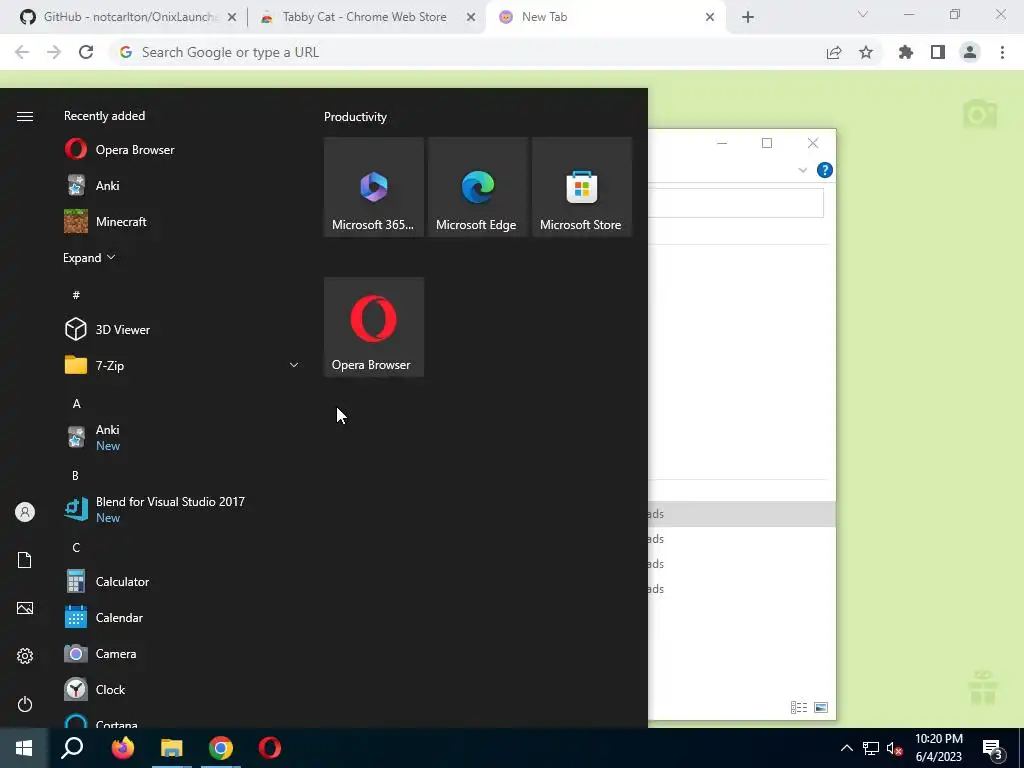The height and width of the screenshot is (768, 1024).
Task: Switch Explorer to details view icon
Action: pyautogui.click(x=799, y=707)
